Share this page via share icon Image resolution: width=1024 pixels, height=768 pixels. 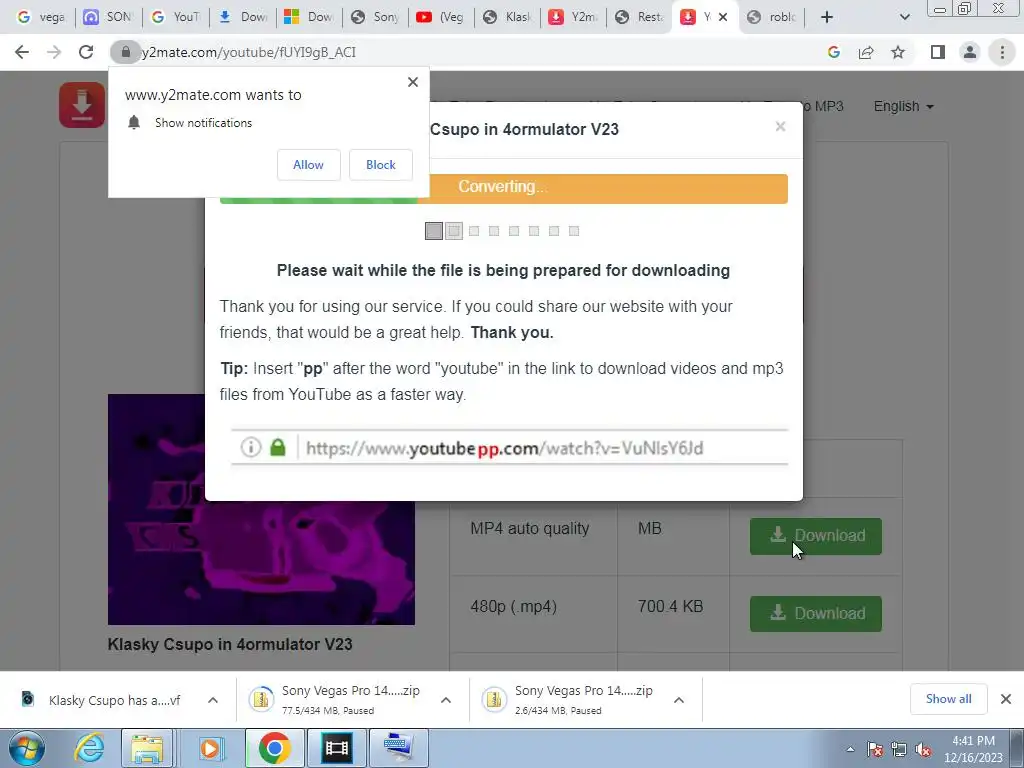click(866, 52)
